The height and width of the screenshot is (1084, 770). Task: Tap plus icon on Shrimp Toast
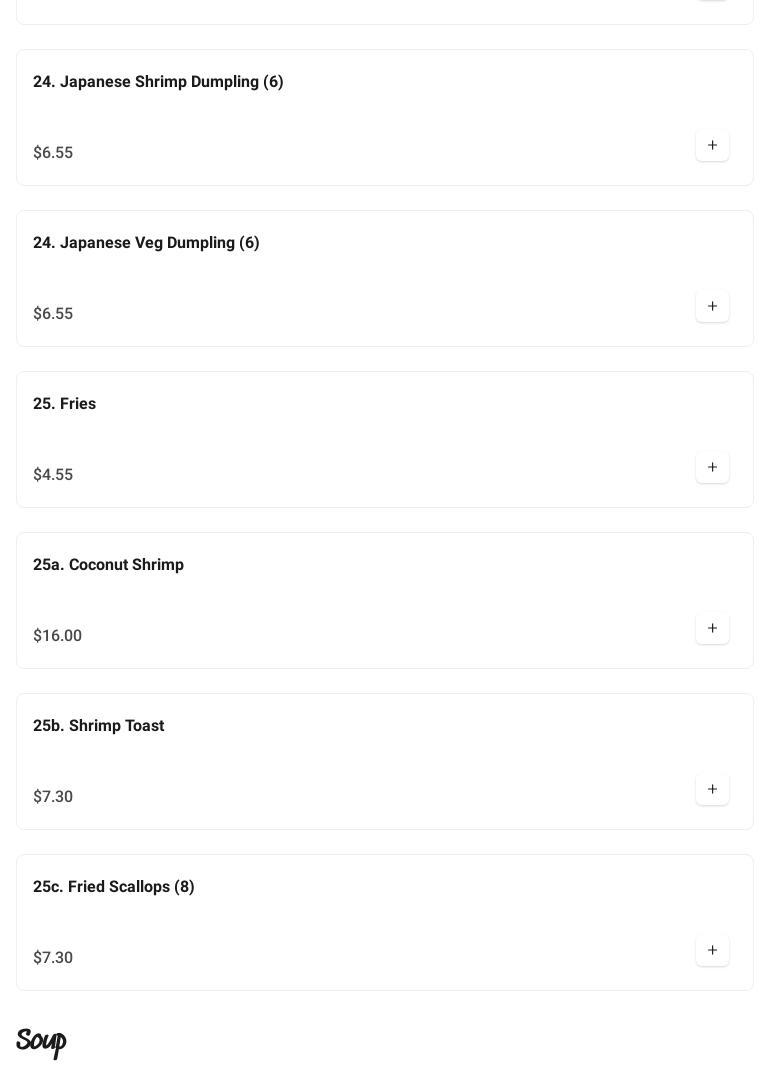(712, 790)
